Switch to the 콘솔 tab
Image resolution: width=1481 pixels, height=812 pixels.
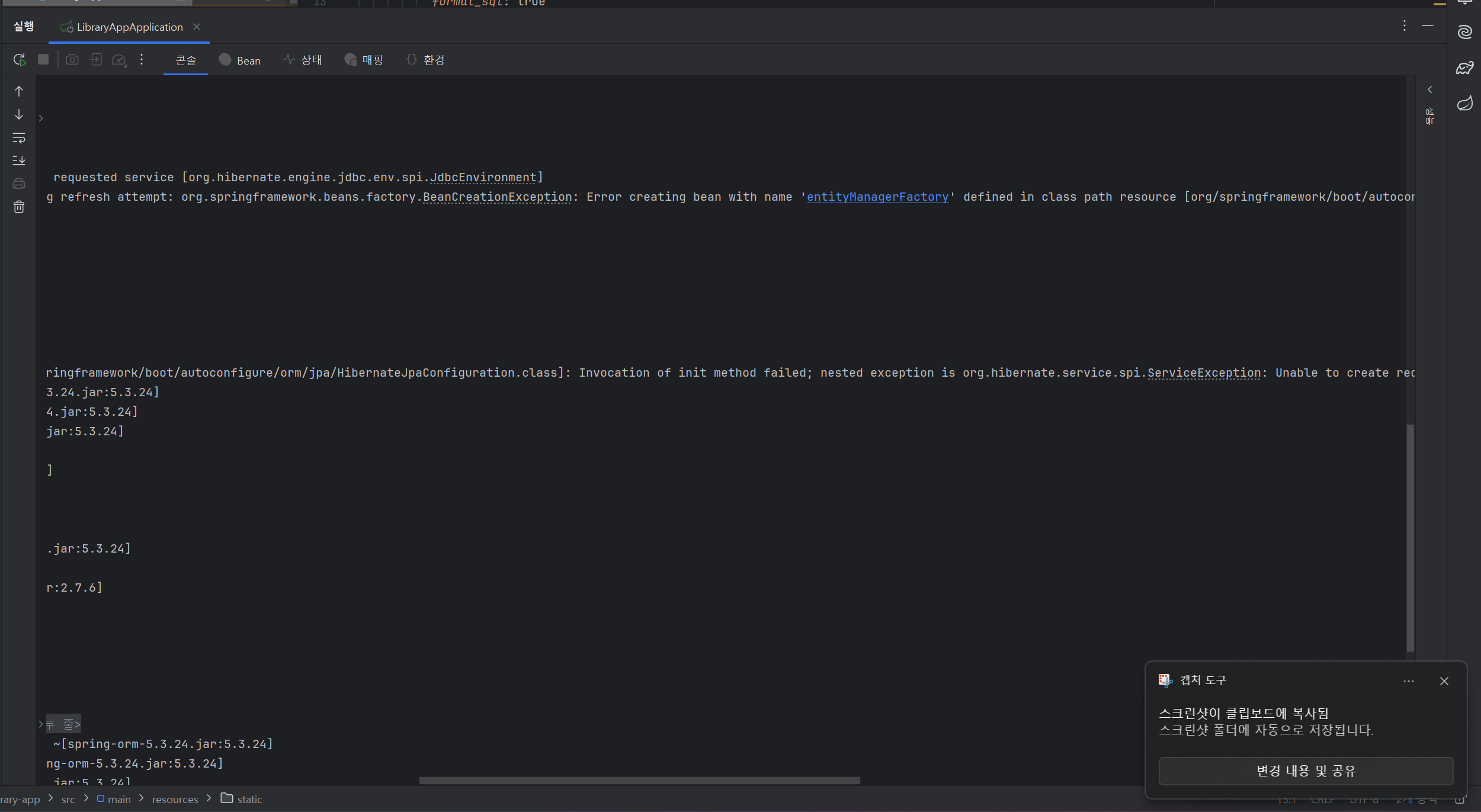(x=185, y=60)
